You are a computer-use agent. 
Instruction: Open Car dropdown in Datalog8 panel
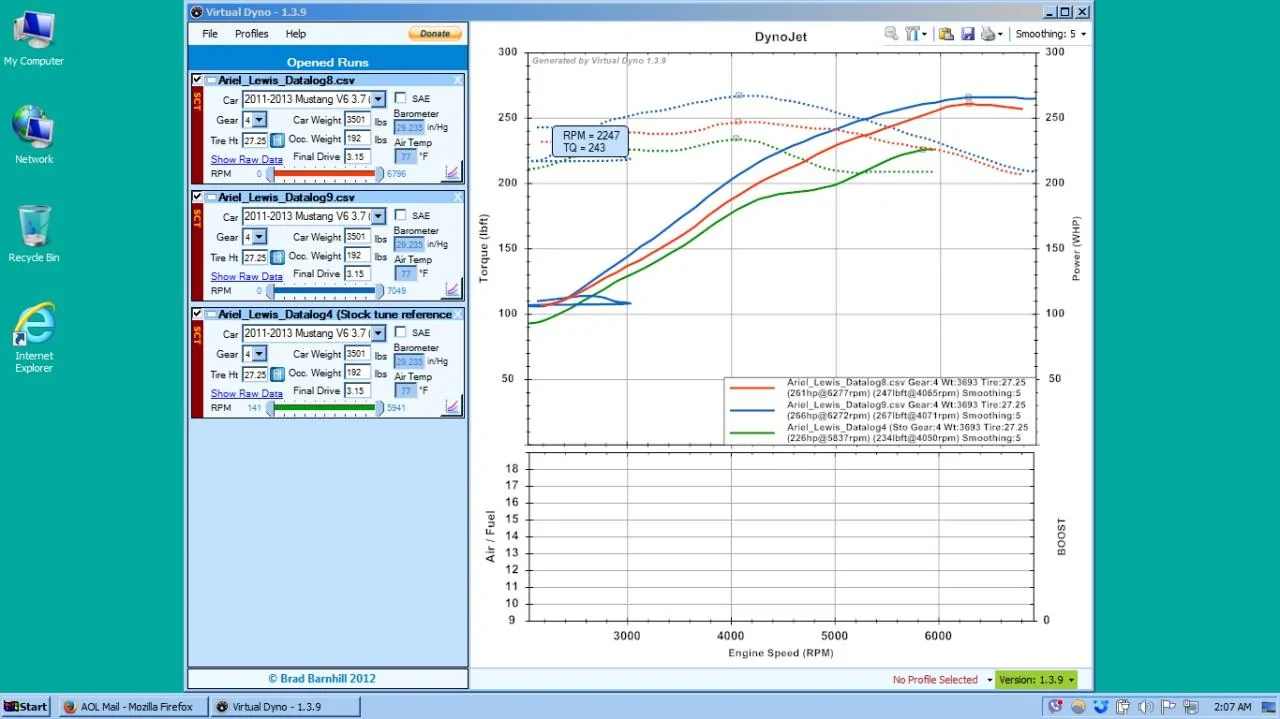click(x=379, y=99)
